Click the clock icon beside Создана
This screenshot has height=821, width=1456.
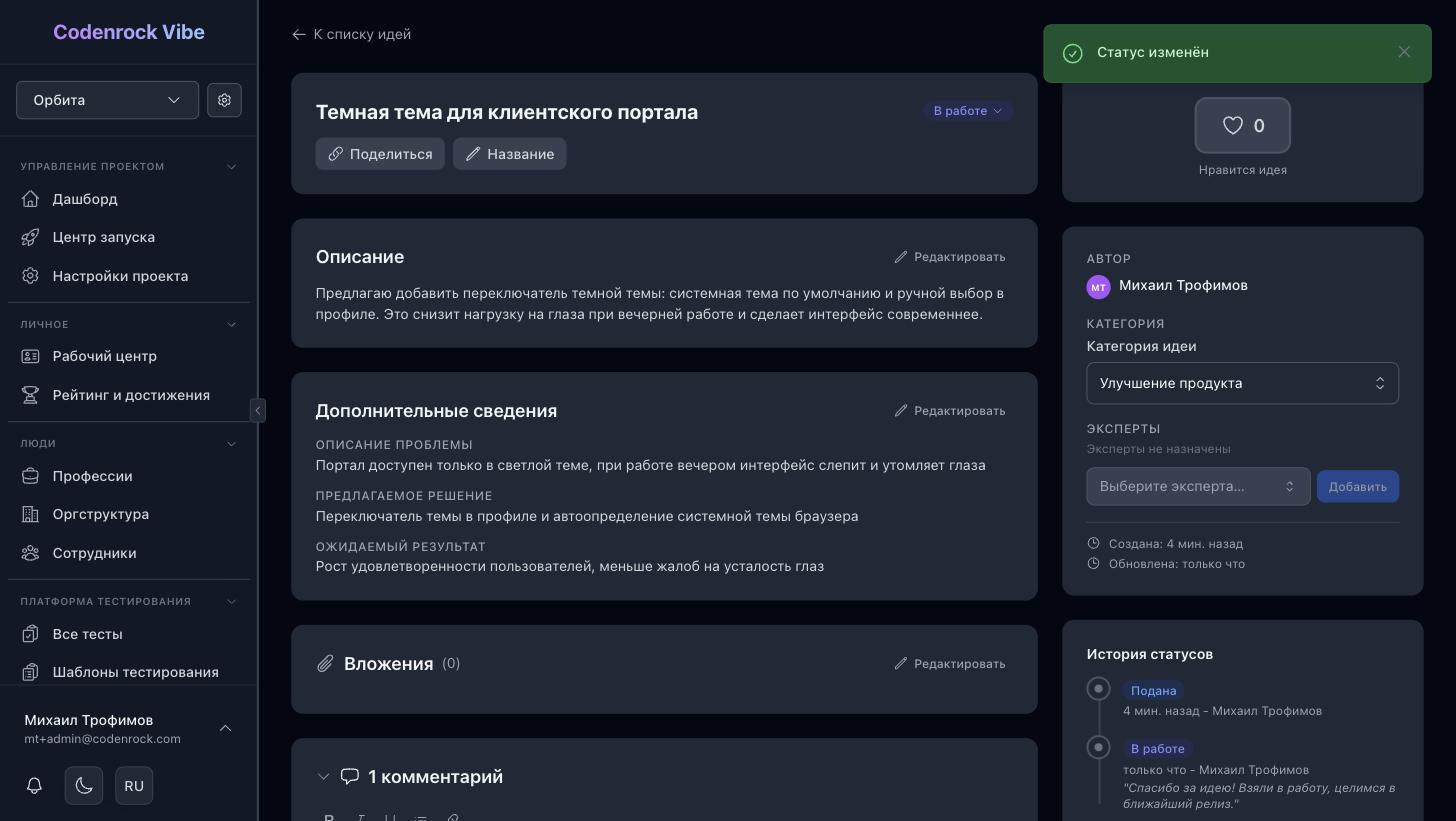pyautogui.click(x=1093, y=544)
